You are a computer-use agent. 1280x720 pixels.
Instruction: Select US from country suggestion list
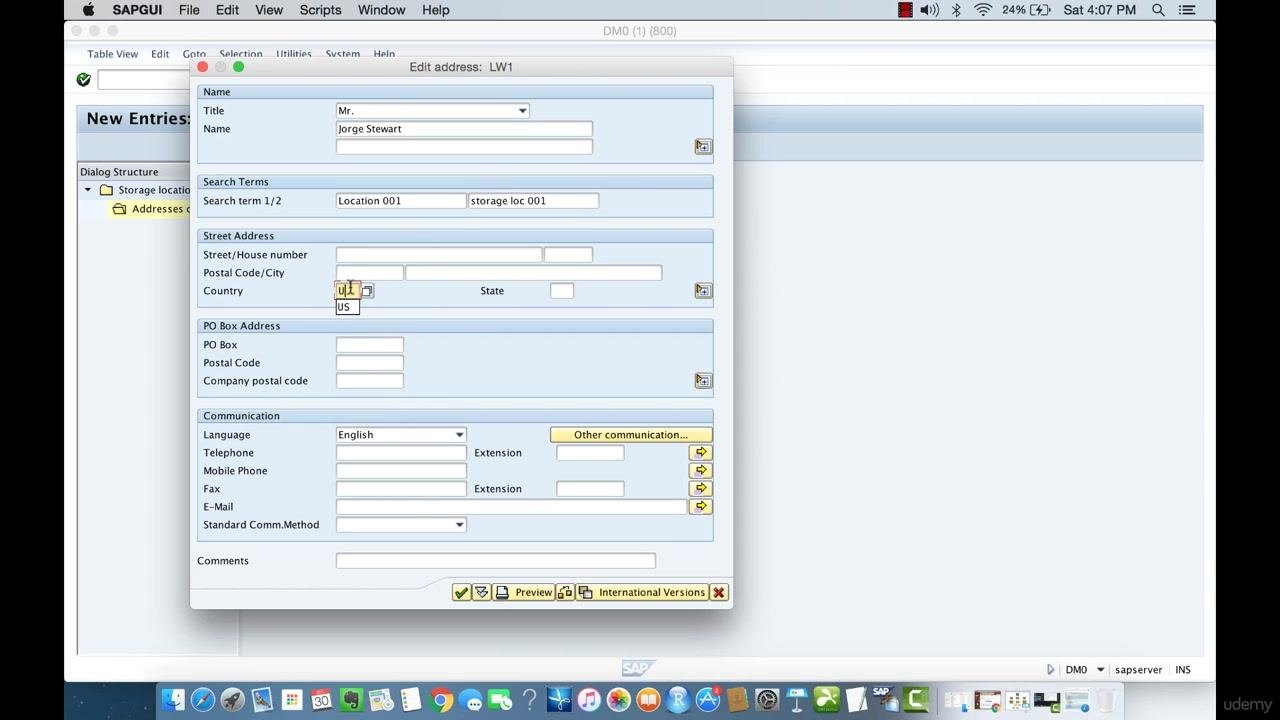(x=347, y=307)
